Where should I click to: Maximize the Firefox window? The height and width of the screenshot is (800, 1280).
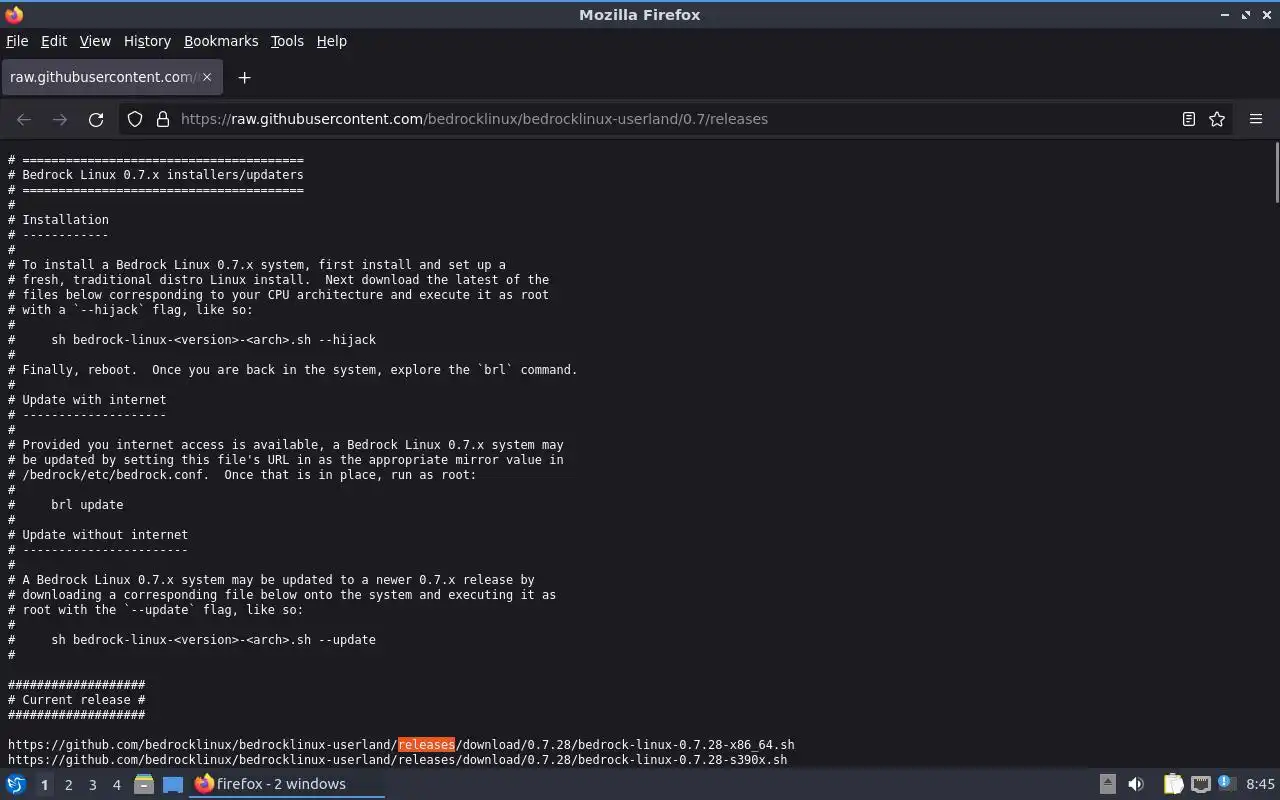click(x=1246, y=15)
